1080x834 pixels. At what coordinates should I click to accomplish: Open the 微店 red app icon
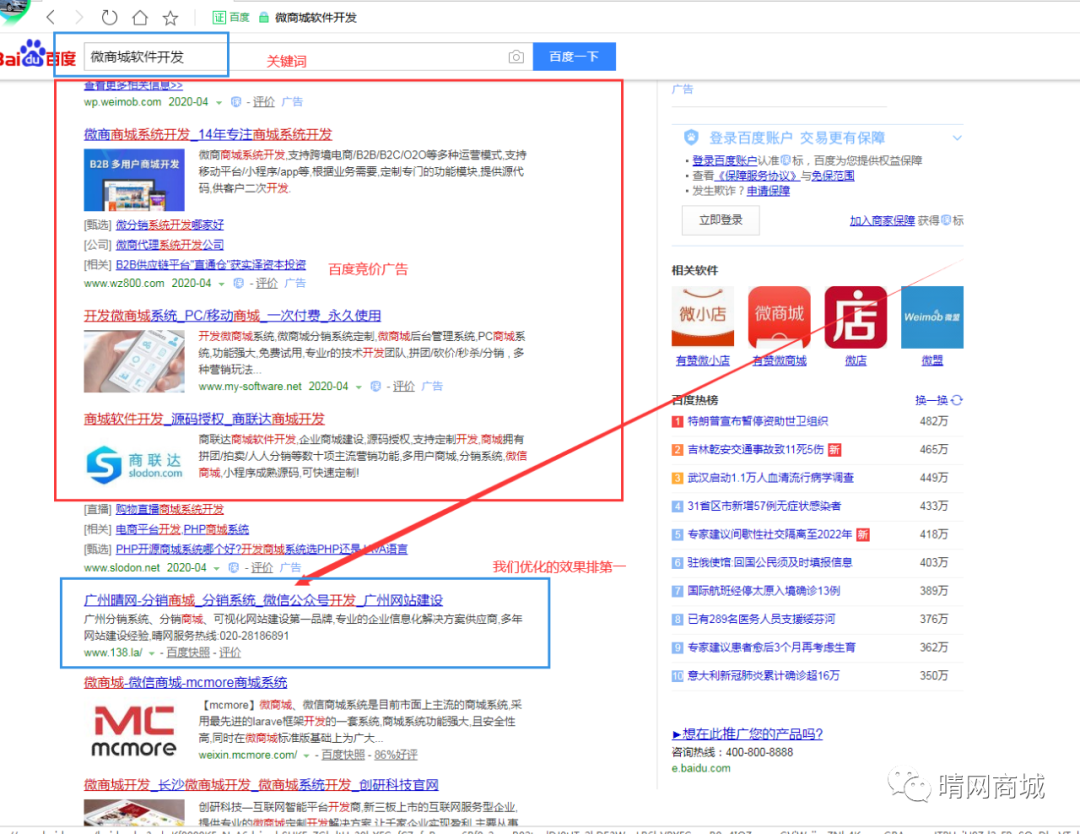click(x=855, y=317)
